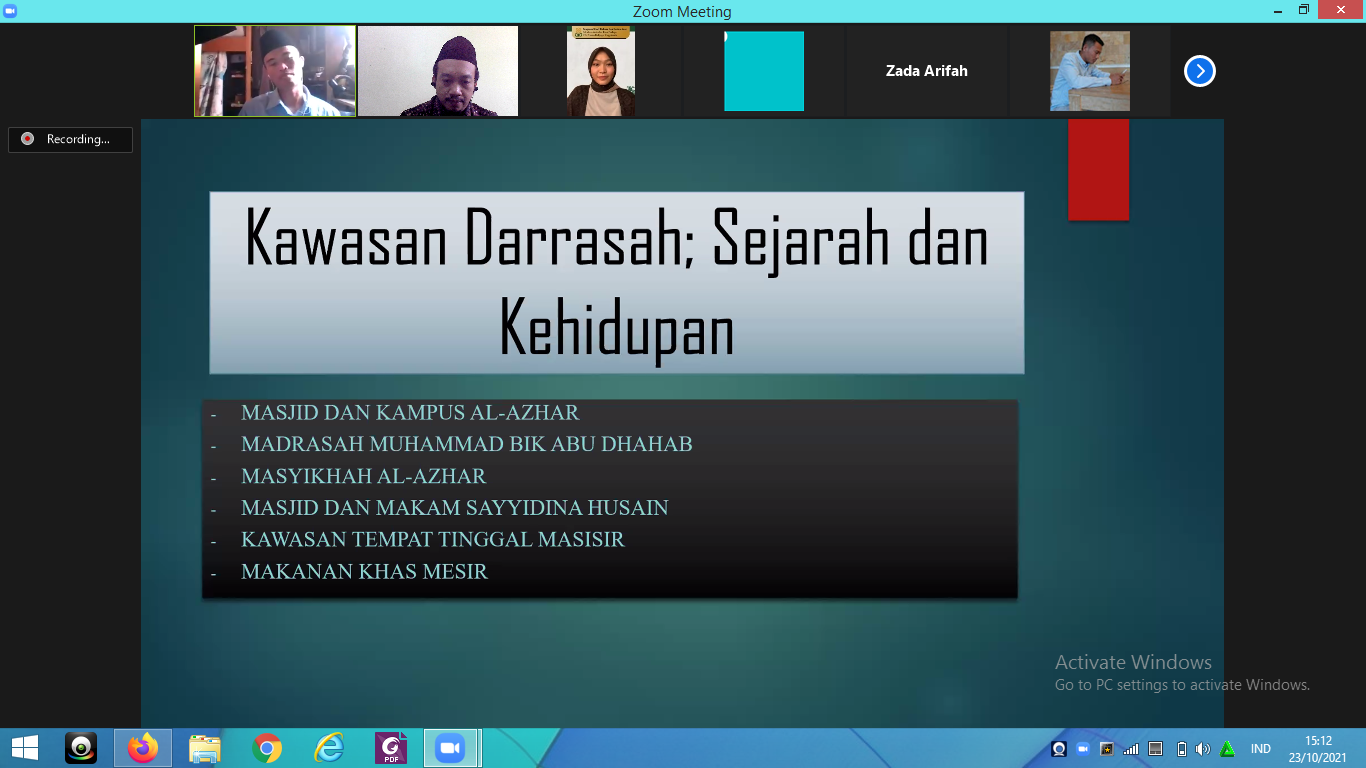Open the Windows Start menu
This screenshot has width=1366, height=768.
[x=25, y=748]
